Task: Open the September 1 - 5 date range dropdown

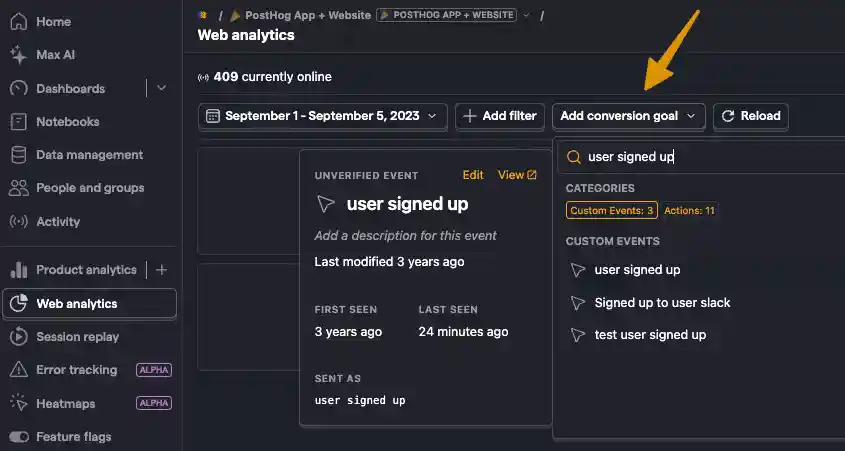Action: click(322, 116)
